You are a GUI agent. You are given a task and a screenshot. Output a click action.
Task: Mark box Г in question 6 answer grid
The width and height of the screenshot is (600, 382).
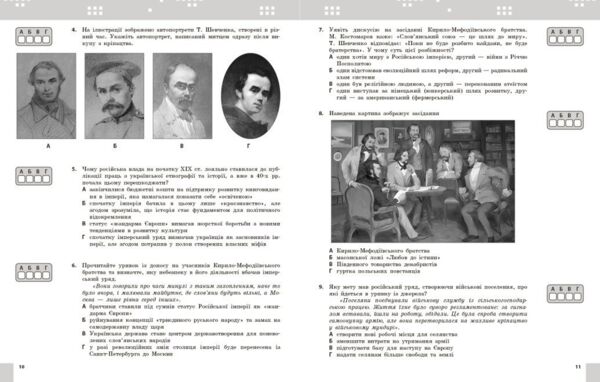[46, 275]
